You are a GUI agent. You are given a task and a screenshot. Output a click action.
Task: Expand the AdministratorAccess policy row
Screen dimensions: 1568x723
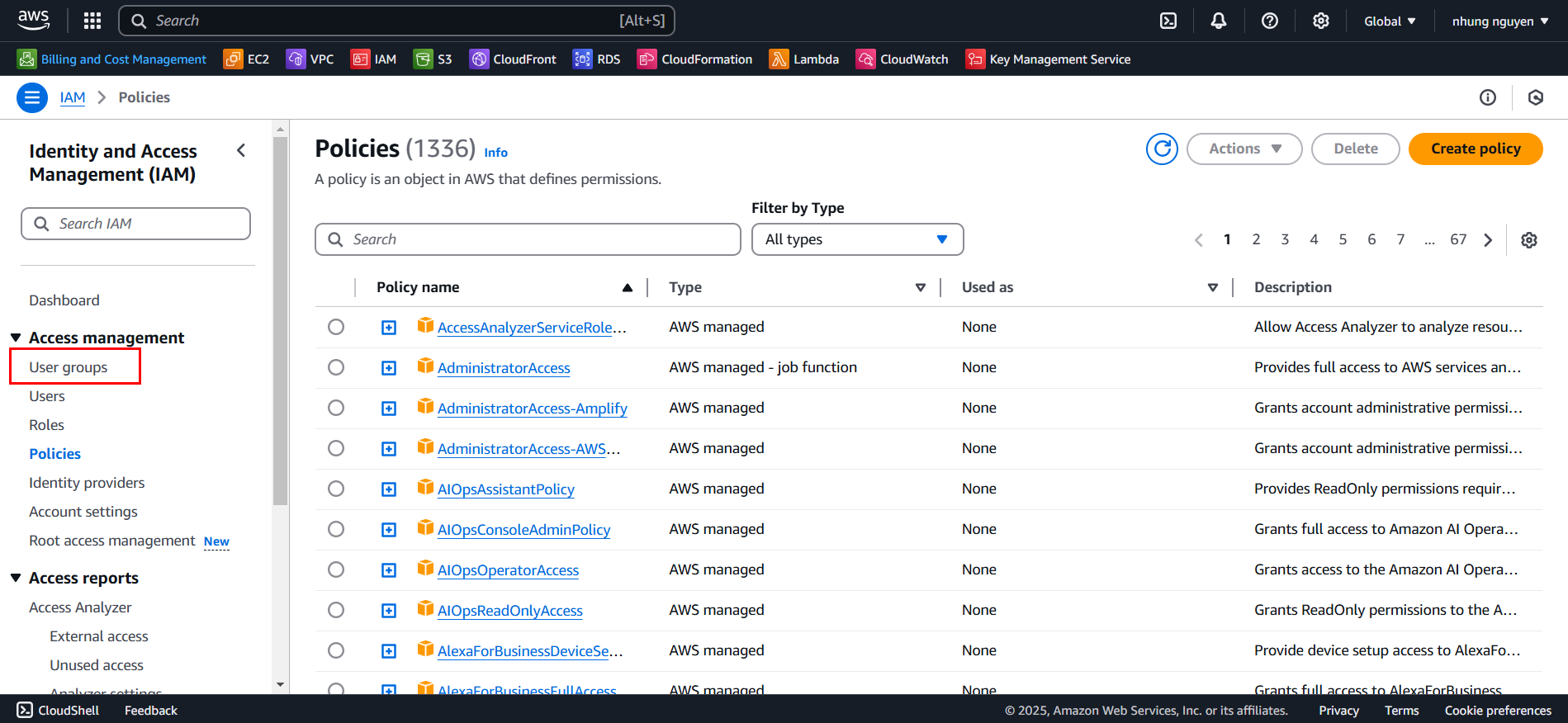(x=389, y=368)
